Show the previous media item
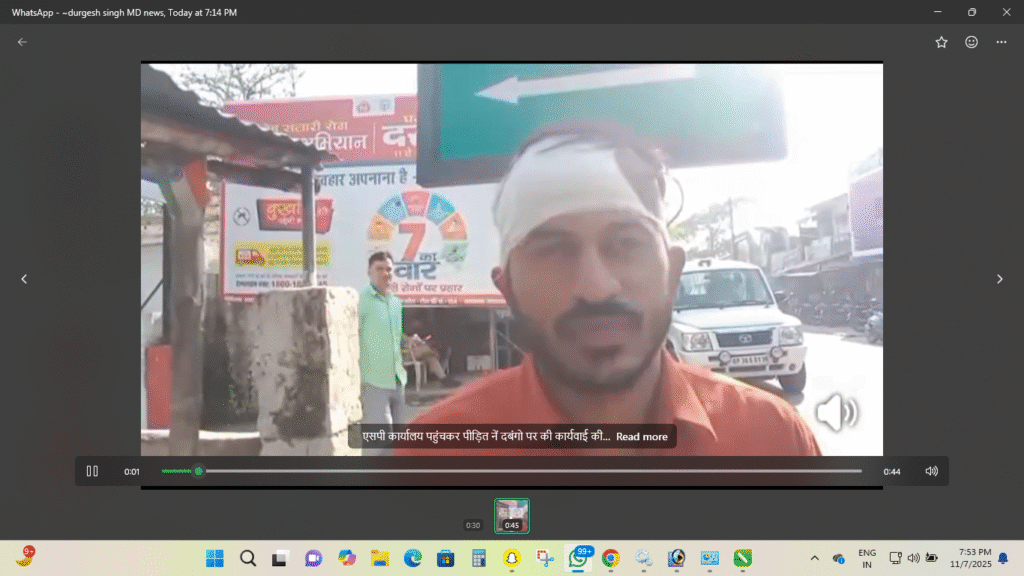The image size is (1024, 576). tap(25, 279)
